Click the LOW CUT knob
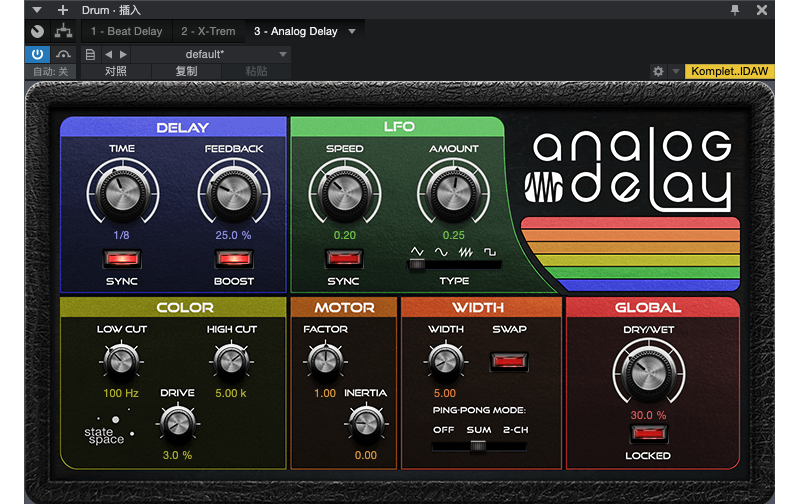This screenshot has height=504, width=800. pos(121,361)
